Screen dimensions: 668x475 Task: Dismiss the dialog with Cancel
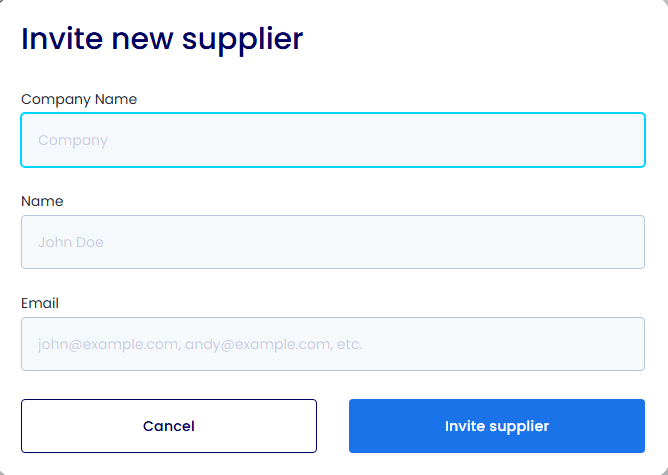pos(169,426)
